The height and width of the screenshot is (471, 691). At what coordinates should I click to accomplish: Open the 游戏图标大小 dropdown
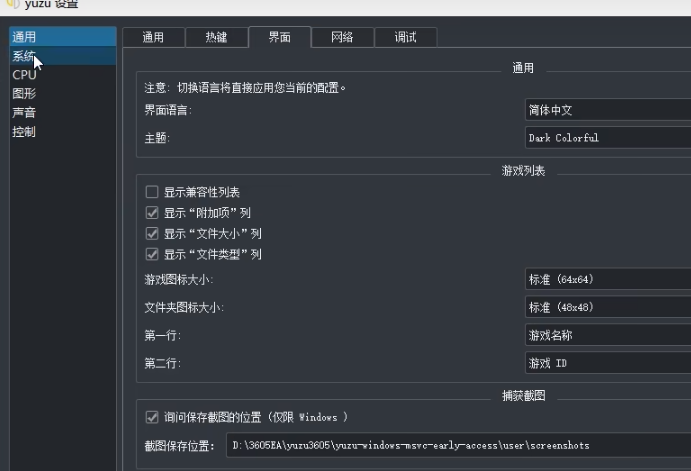click(x=607, y=280)
